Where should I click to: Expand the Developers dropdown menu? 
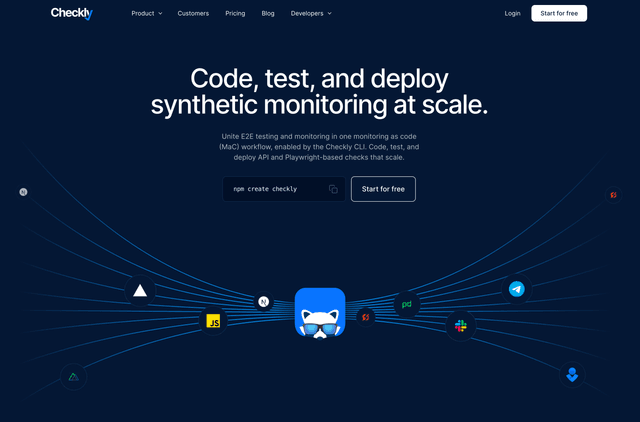point(311,13)
